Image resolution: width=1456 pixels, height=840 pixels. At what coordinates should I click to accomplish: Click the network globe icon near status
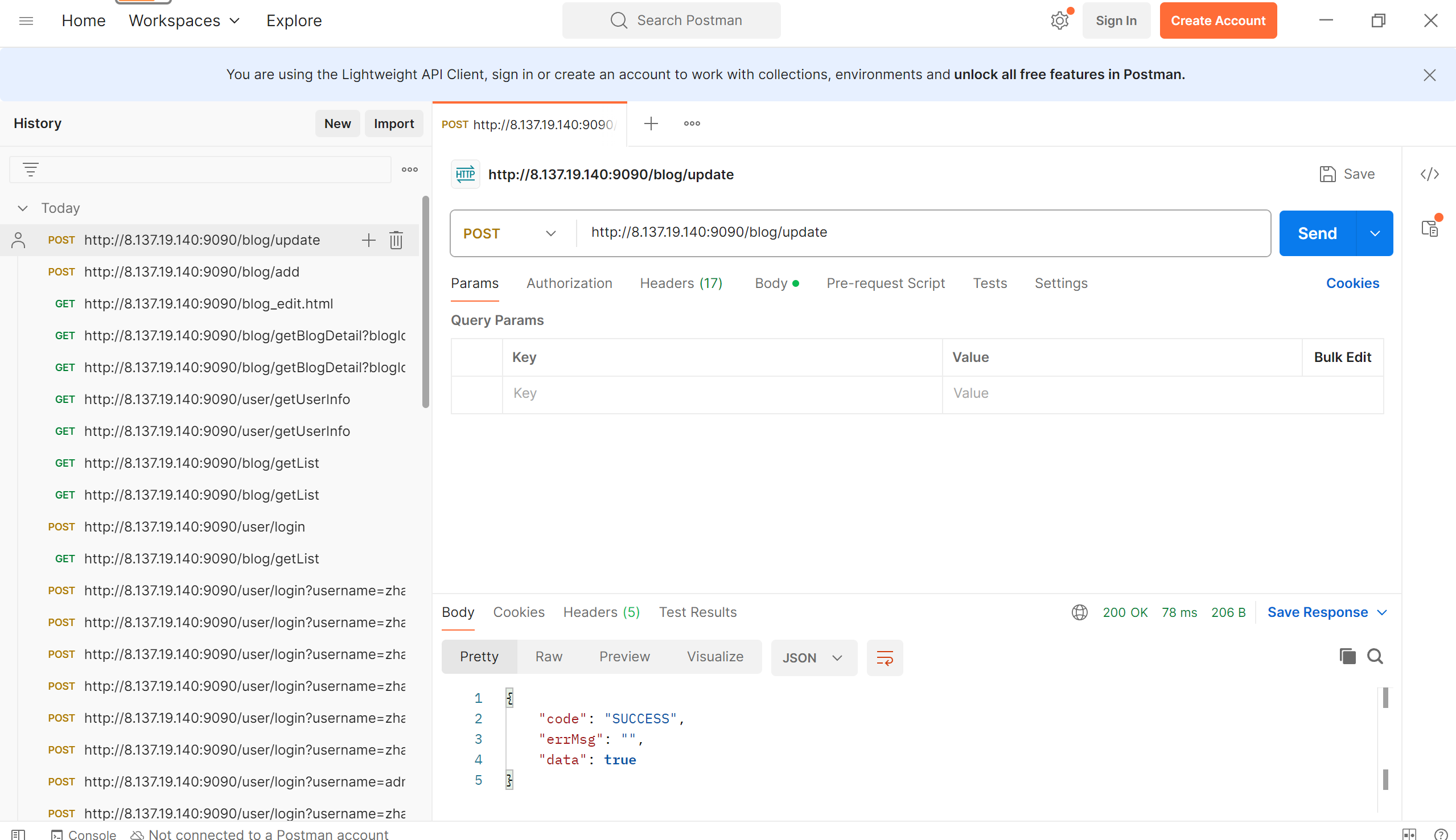point(1079,612)
